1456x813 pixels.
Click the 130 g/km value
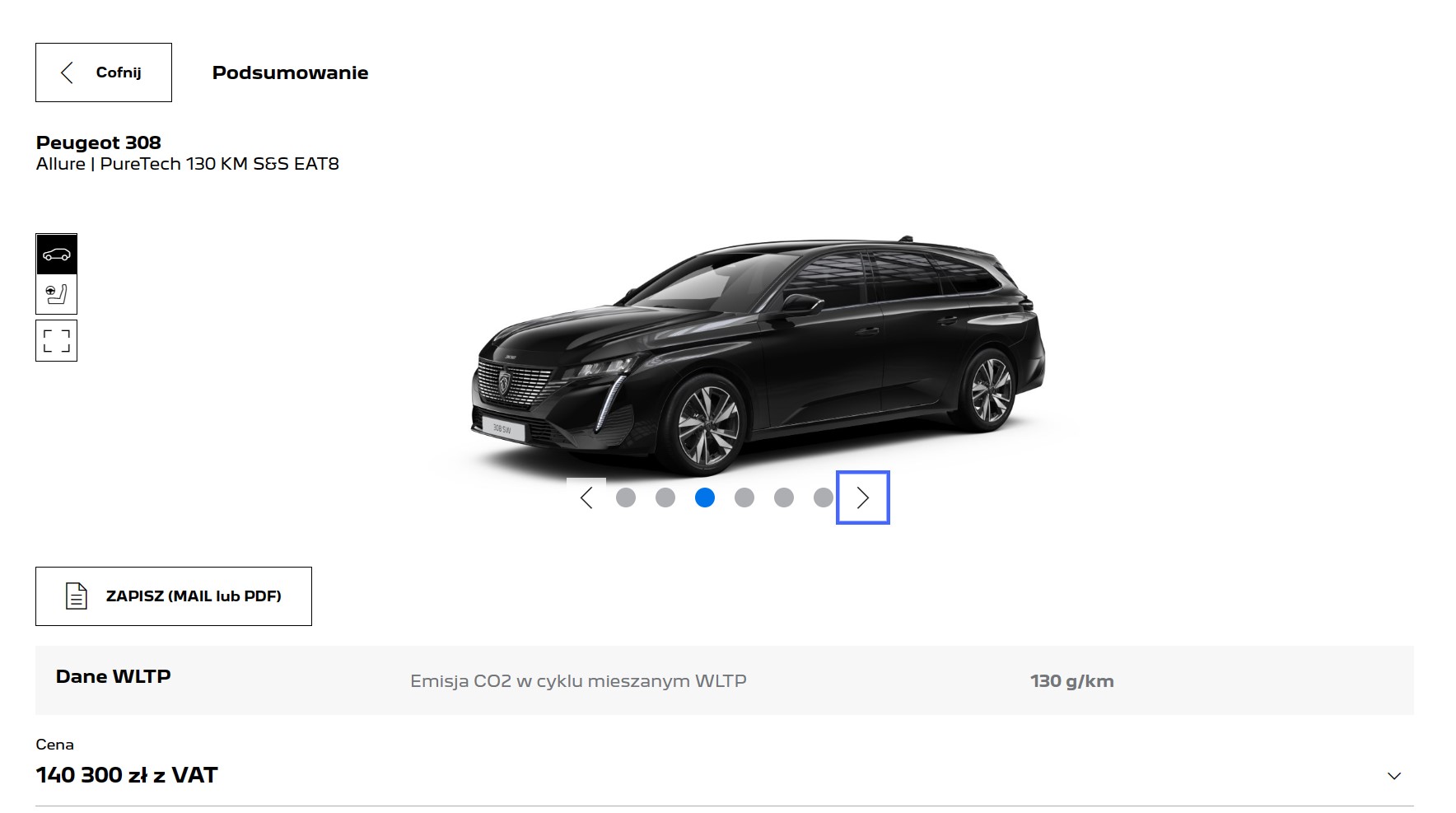tap(1072, 681)
